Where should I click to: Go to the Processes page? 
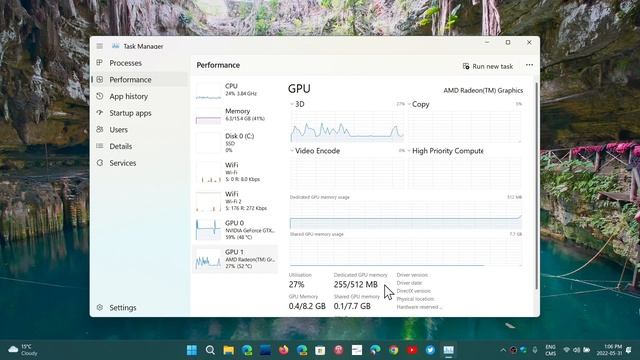139,63
